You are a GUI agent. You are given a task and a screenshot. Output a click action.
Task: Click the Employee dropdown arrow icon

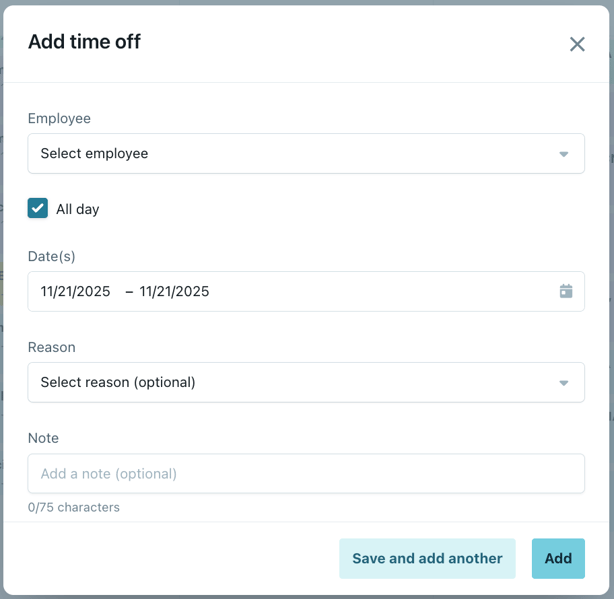click(x=564, y=154)
